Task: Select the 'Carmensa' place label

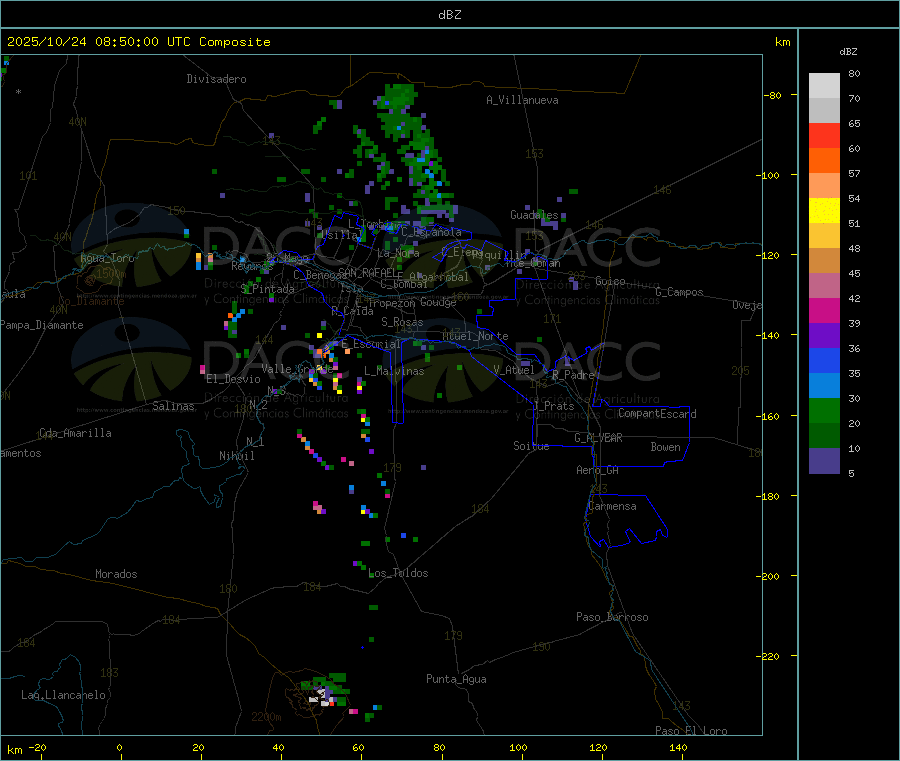Action: tap(612, 506)
